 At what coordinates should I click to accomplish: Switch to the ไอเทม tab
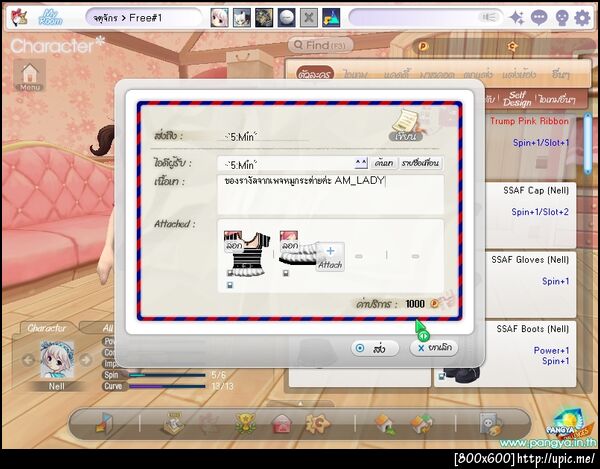click(x=355, y=74)
